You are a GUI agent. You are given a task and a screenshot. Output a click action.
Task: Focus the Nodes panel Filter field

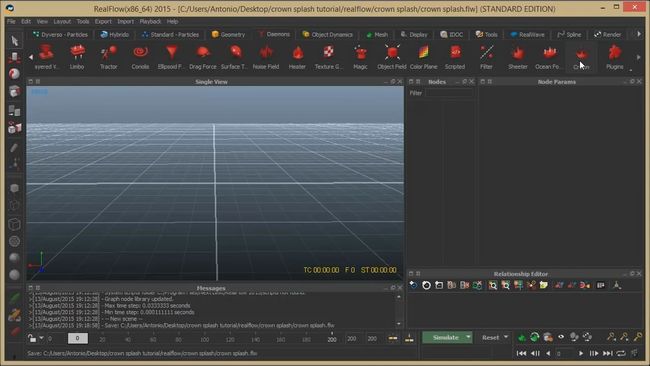[449, 93]
